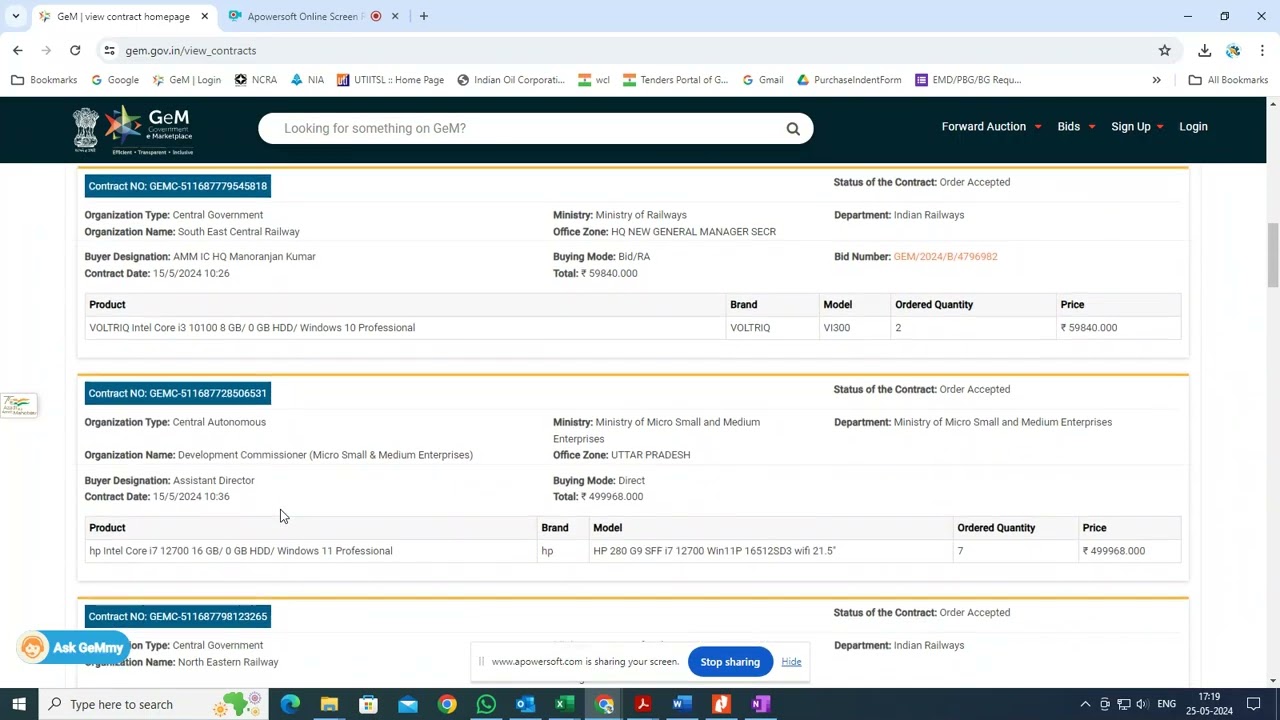
Task: Open the Indian Oil Corporation bookmark
Action: tap(511, 80)
